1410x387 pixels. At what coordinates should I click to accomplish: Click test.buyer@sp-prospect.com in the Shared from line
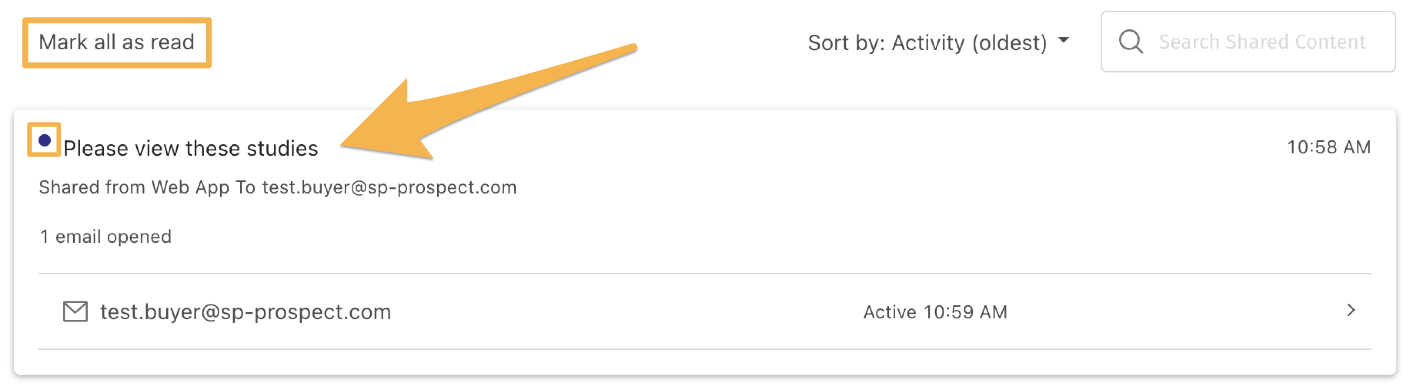tap(390, 187)
